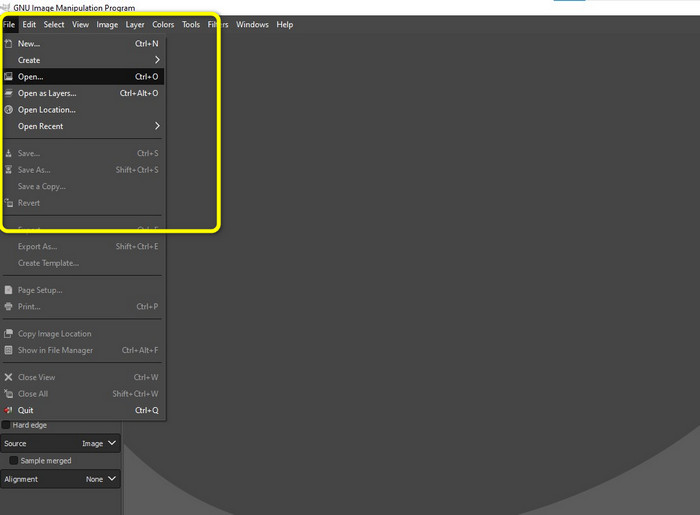
Task: Click the Revert icon
Action: [8, 203]
